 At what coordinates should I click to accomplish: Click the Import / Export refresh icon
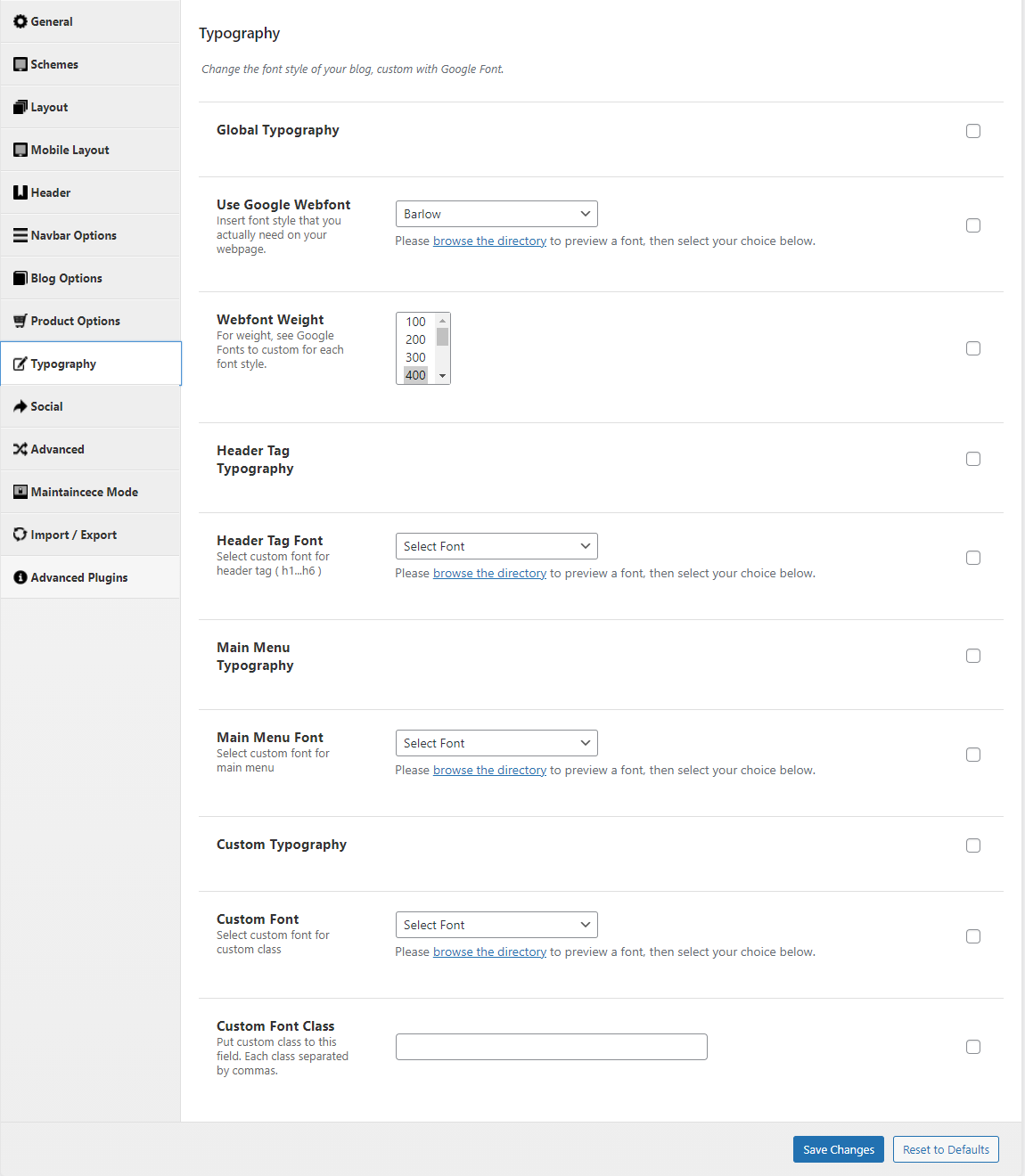20,535
